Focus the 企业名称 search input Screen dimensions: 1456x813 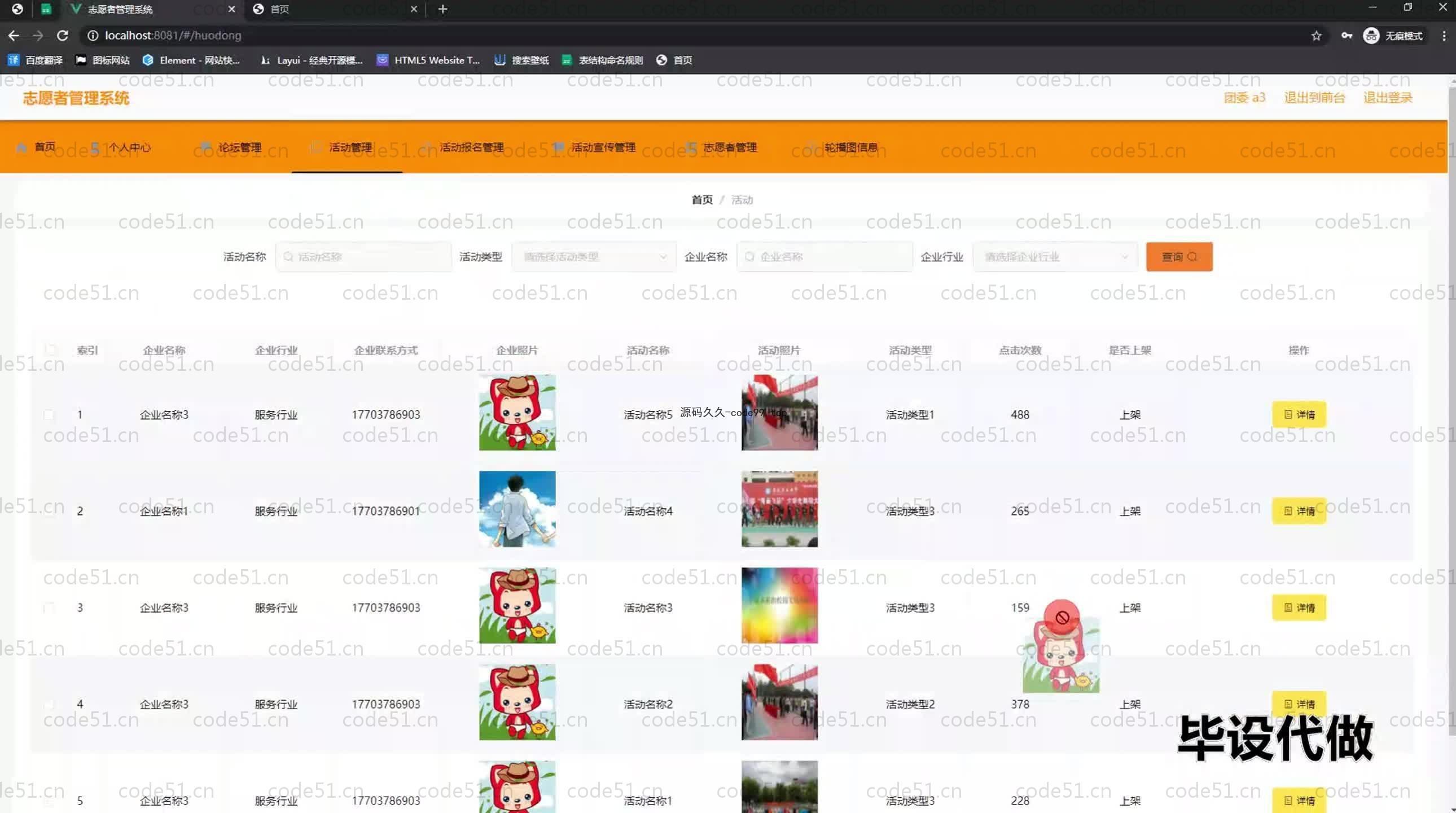825,257
